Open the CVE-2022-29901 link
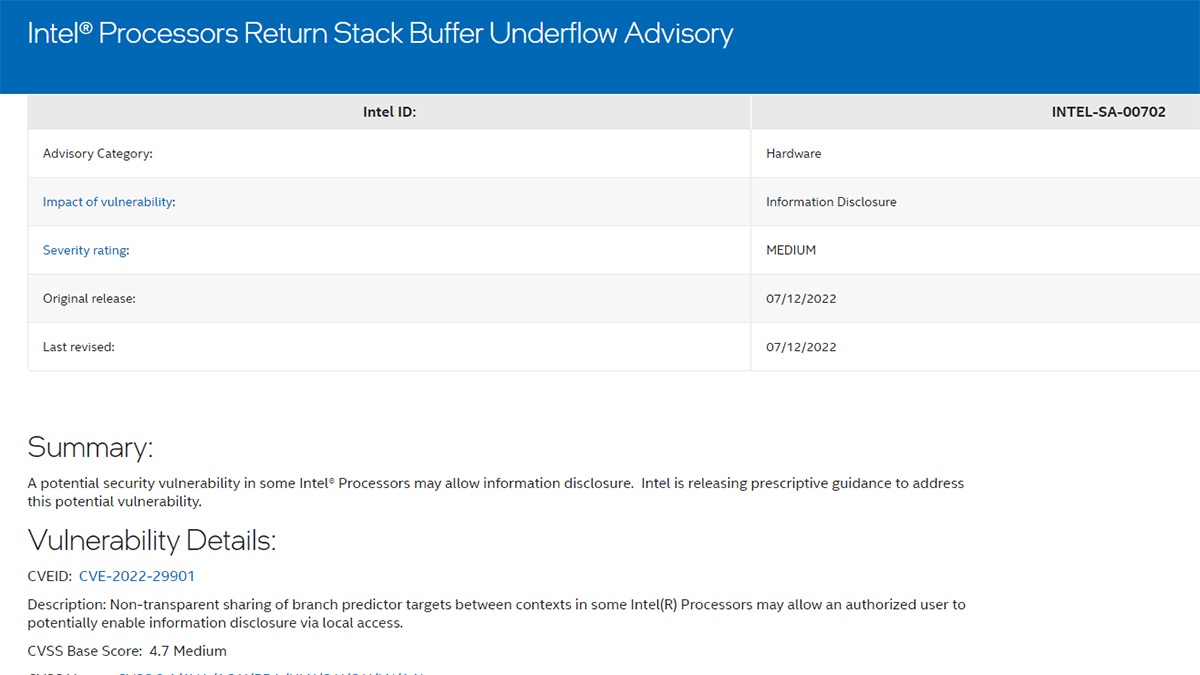 137,576
